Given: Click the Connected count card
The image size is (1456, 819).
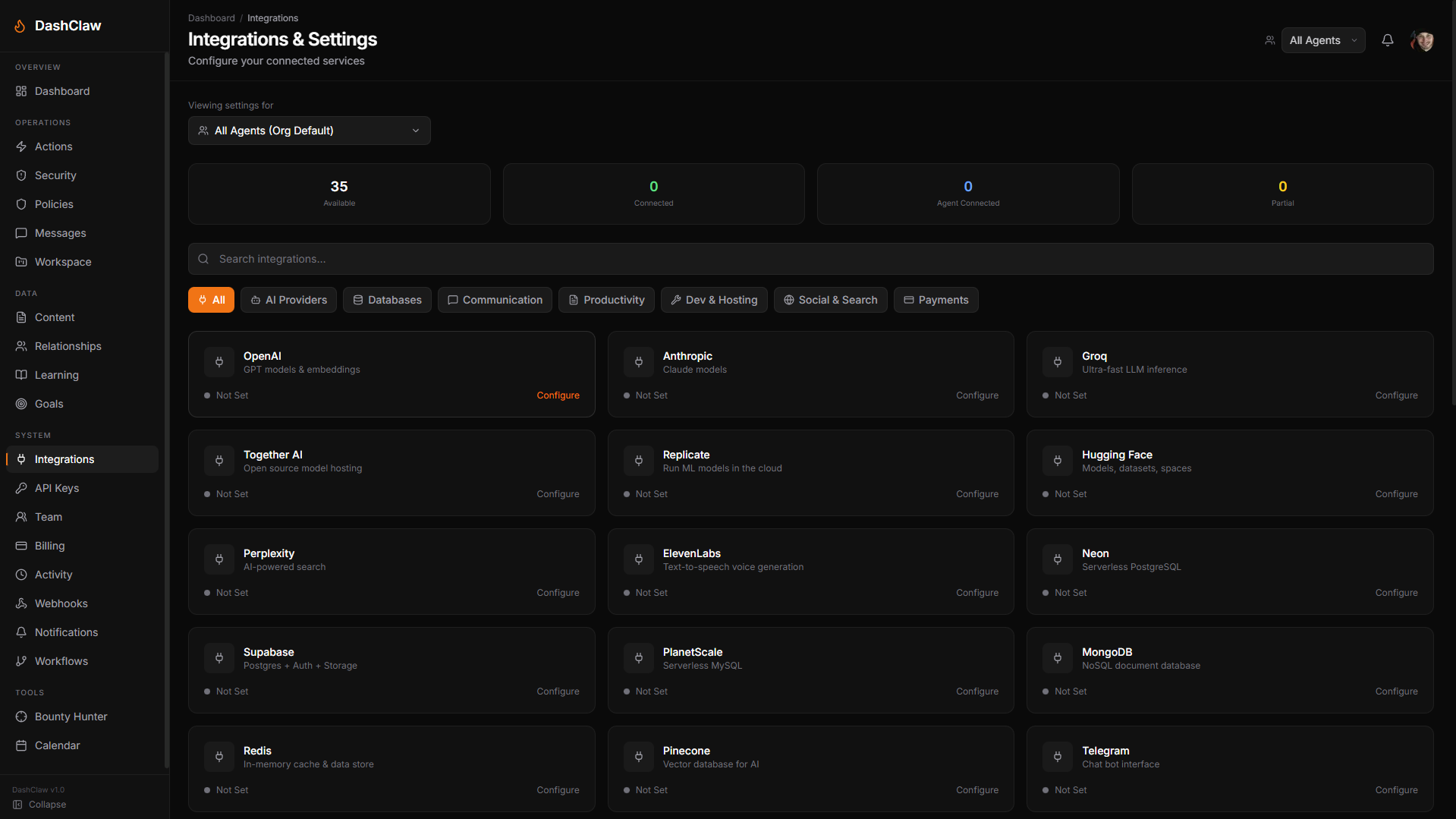Looking at the screenshot, I should click(653, 194).
